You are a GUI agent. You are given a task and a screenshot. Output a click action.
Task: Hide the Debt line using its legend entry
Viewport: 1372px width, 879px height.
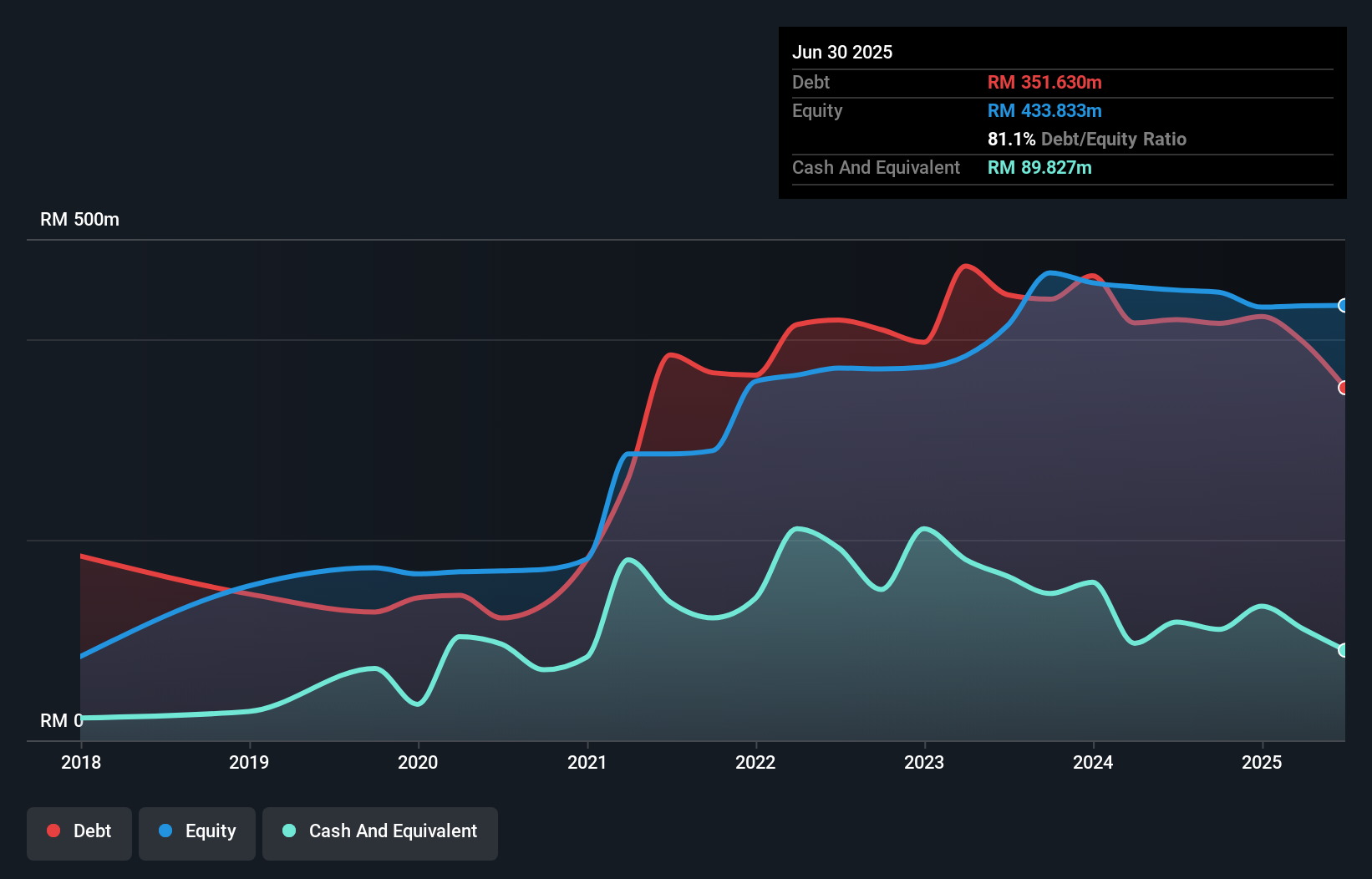[x=79, y=831]
